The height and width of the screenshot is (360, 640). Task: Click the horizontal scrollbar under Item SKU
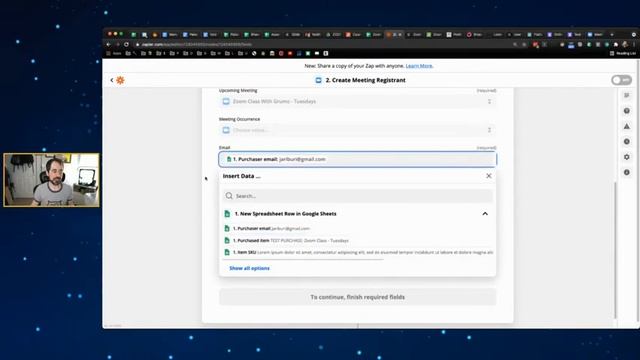click(x=302, y=259)
